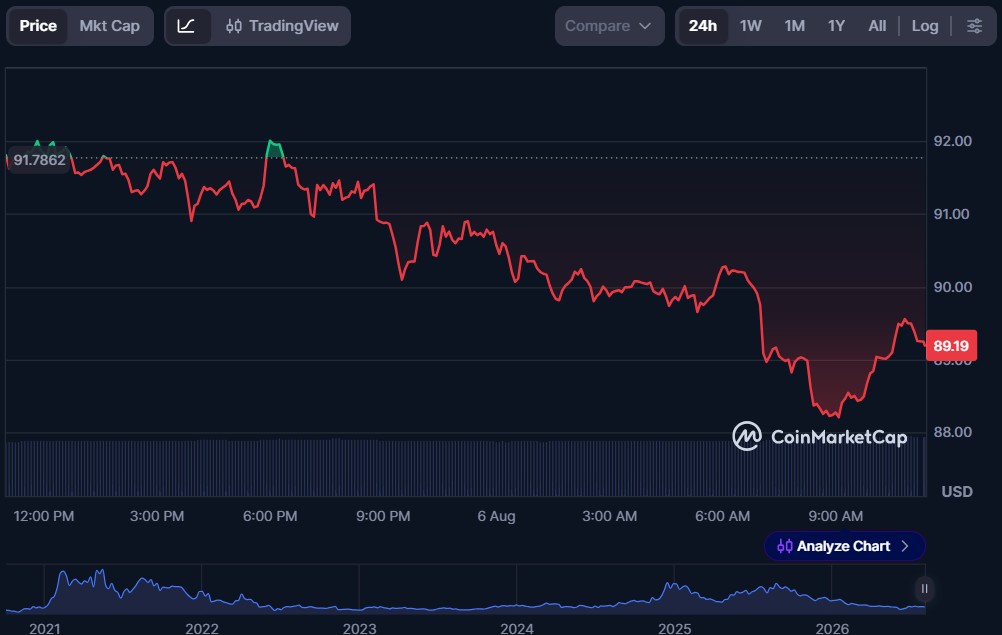Screen dimensions: 1002x635
Task: Click 2025 on the history timeline
Action: click(674, 629)
